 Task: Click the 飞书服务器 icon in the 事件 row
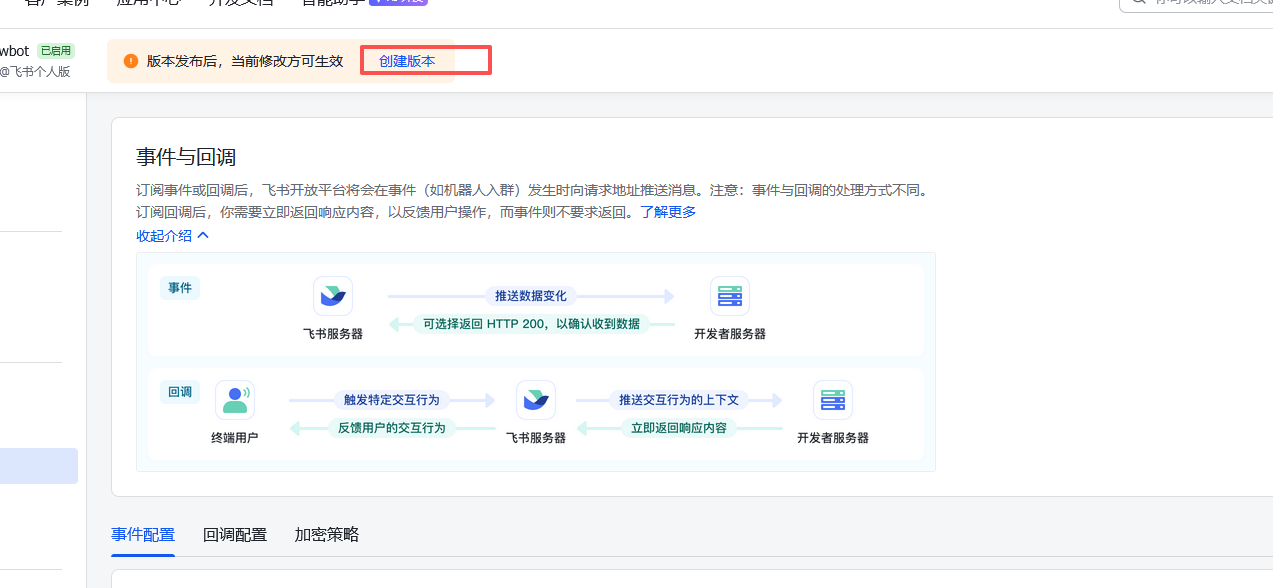[x=333, y=297]
